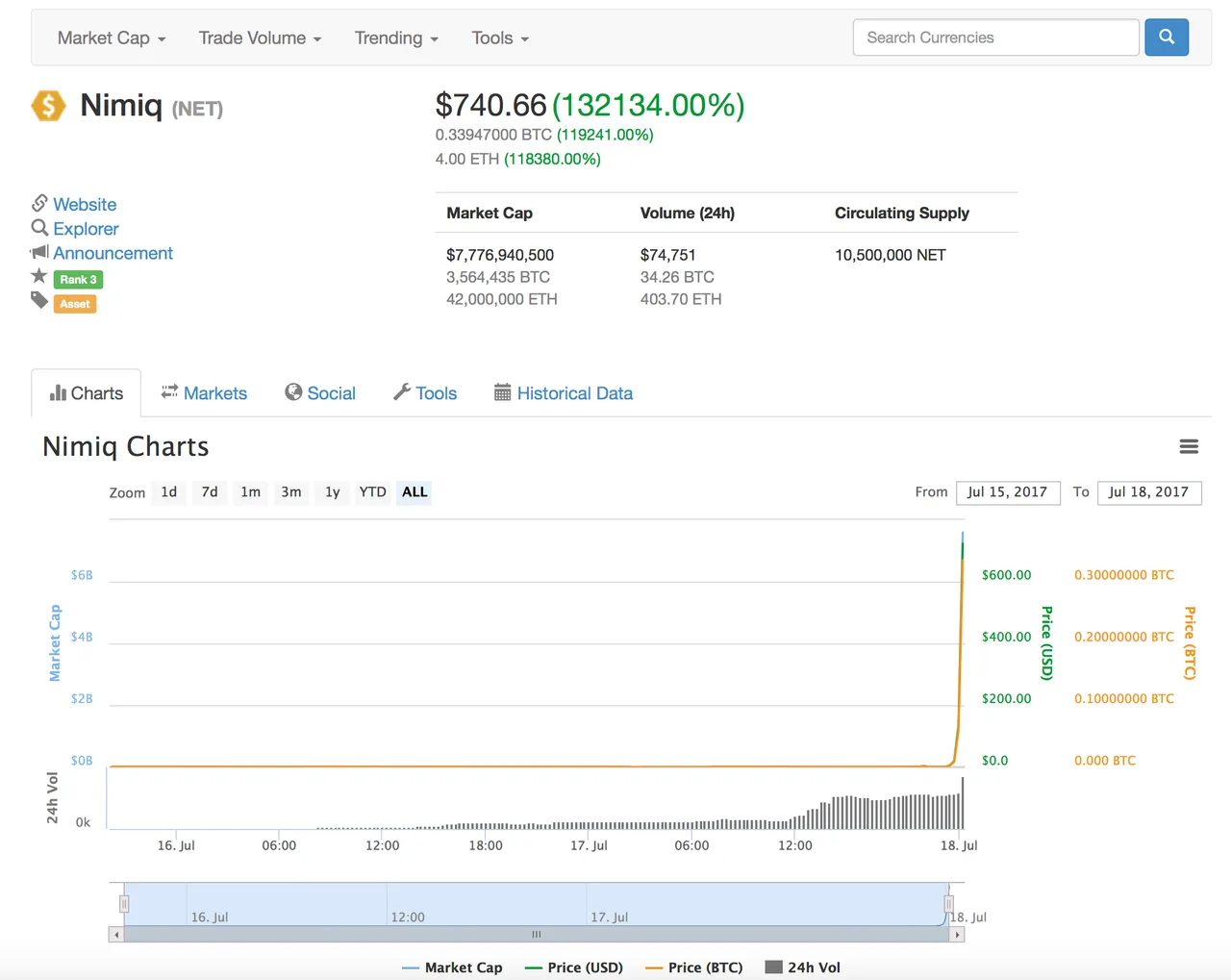
Task: Click the navigator scroll right arrow
Action: 957,934
